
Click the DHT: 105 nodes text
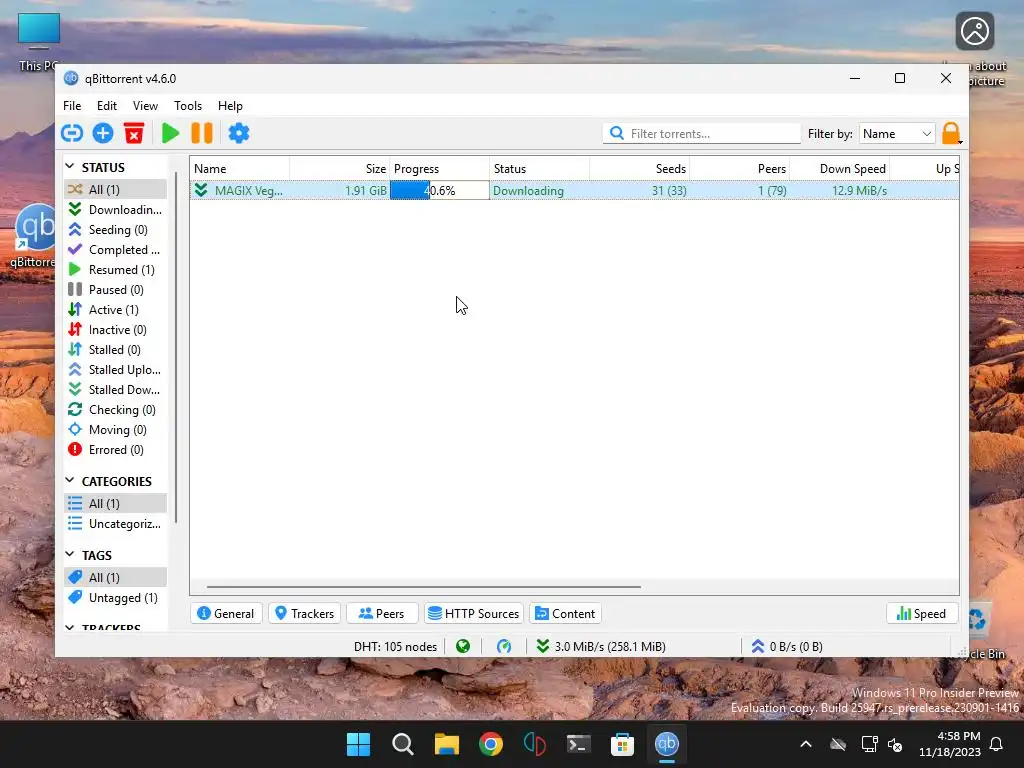395,647
